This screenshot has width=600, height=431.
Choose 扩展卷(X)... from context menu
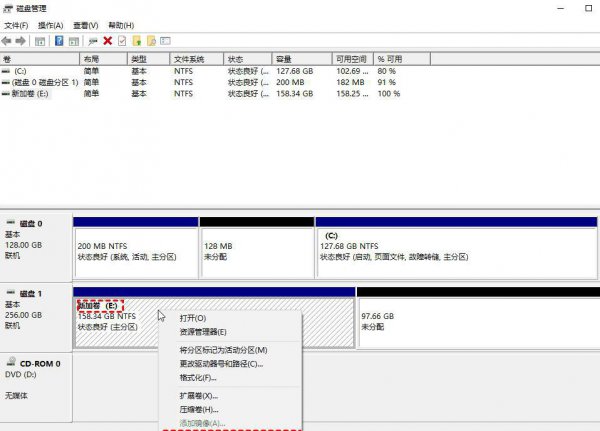(x=230, y=396)
